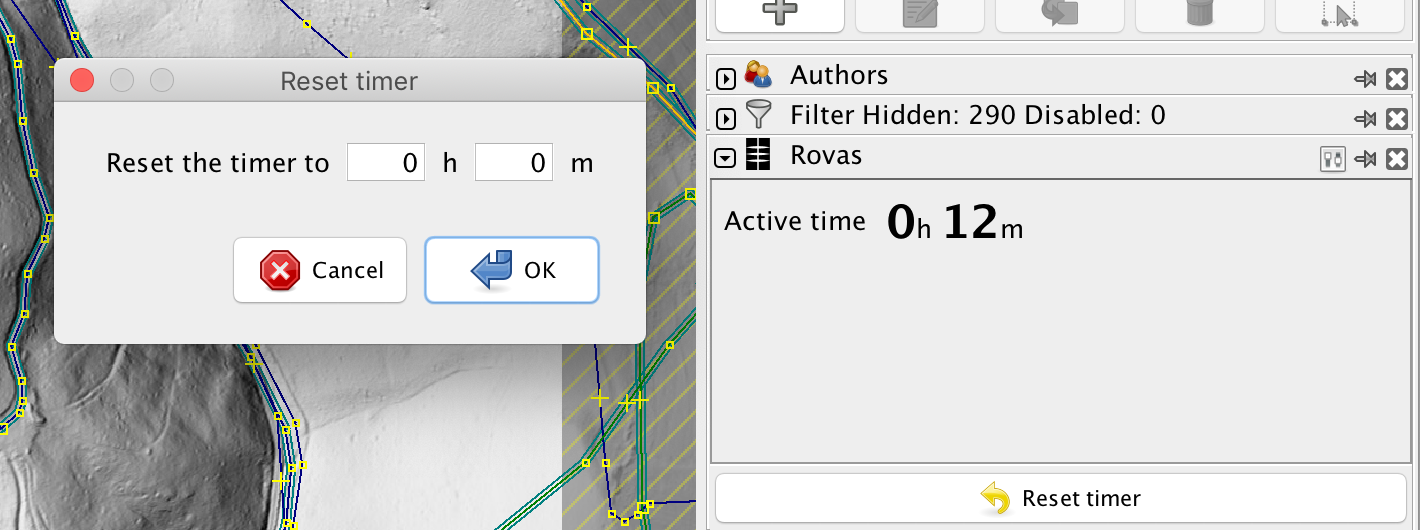The height and width of the screenshot is (530, 1420).
Task: Click the pencil edit button
Action: click(920, 14)
